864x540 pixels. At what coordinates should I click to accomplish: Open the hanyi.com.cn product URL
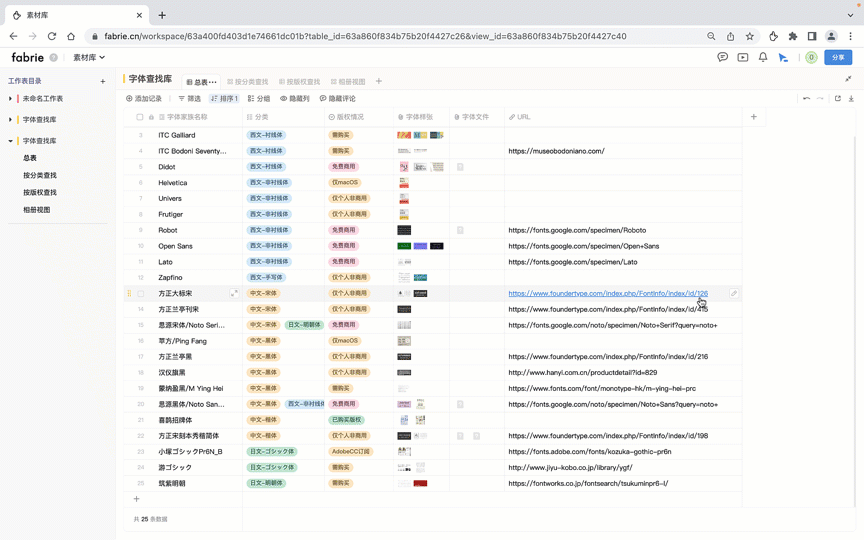coord(582,372)
